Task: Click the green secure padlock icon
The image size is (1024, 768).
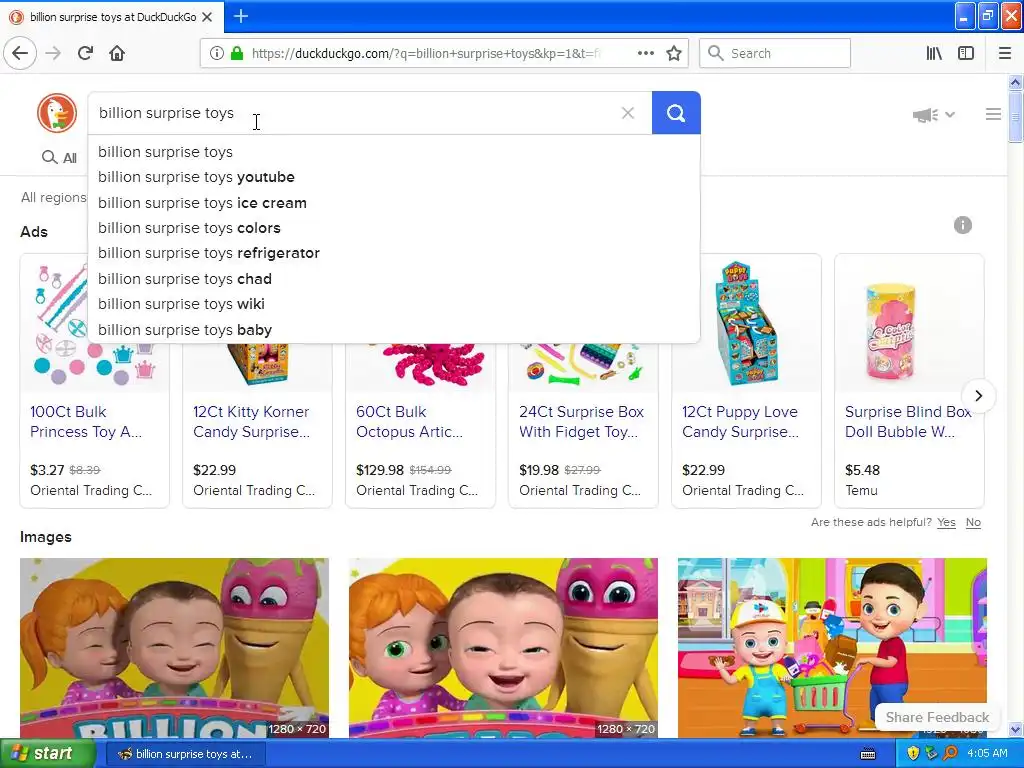Action: [236, 53]
